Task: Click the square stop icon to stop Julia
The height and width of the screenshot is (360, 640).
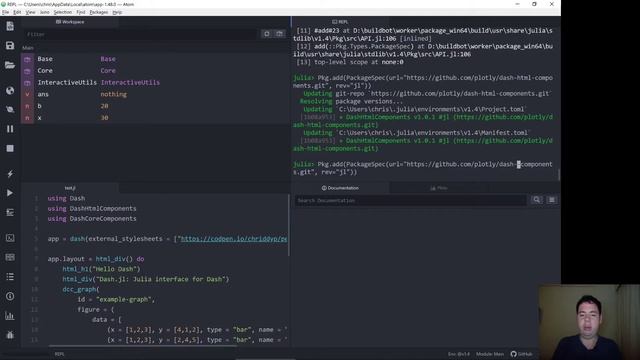Action: pyautogui.click(x=10, y=148)
